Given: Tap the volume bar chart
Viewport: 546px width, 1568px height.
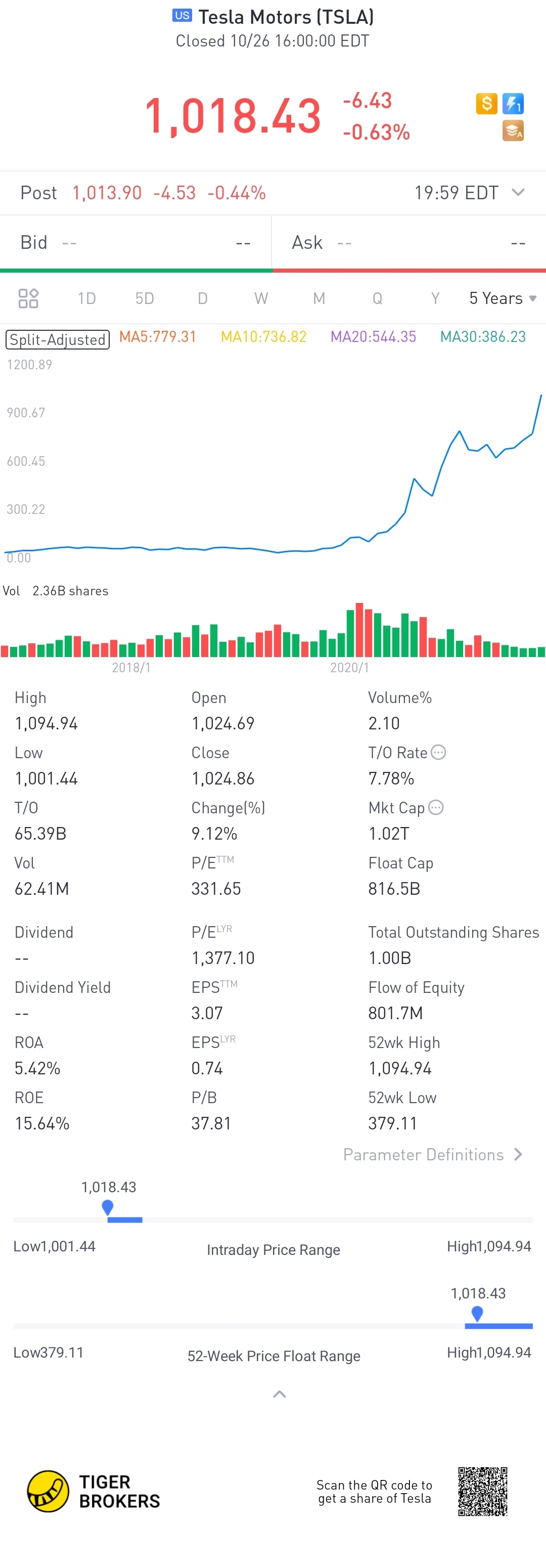Looking at the screenshot, I should pos(272,630).
